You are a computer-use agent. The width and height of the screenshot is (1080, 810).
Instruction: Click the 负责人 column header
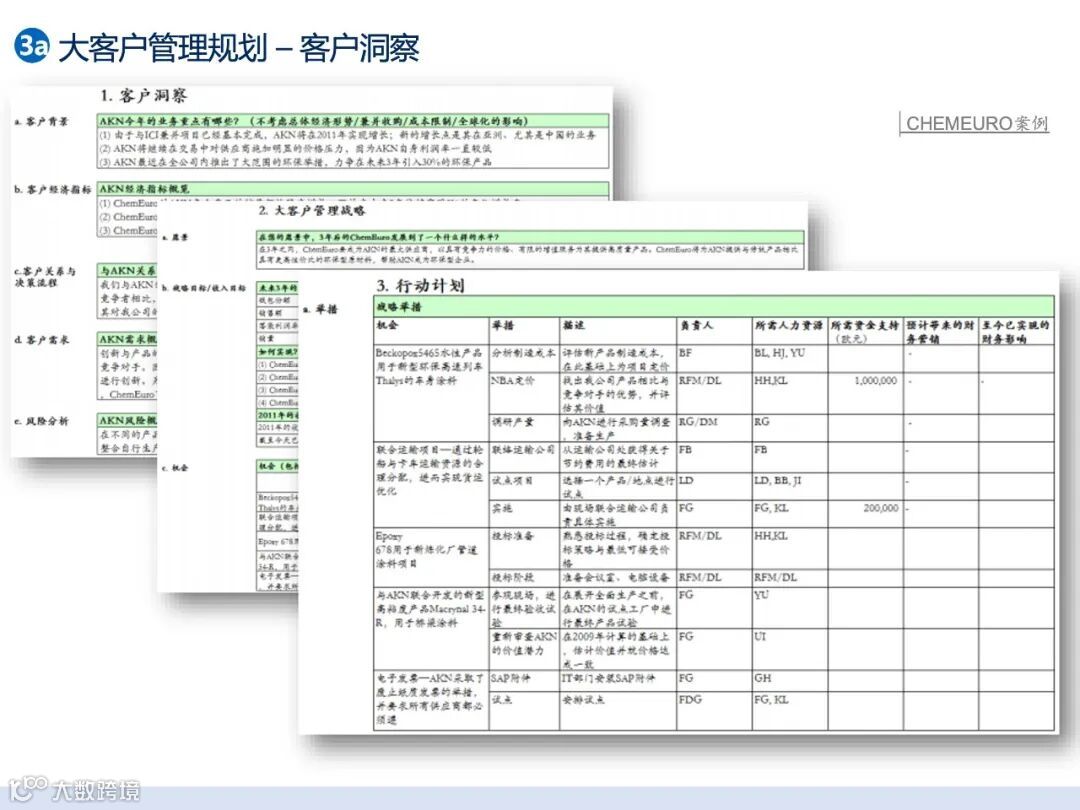click(x=714, y=331)
